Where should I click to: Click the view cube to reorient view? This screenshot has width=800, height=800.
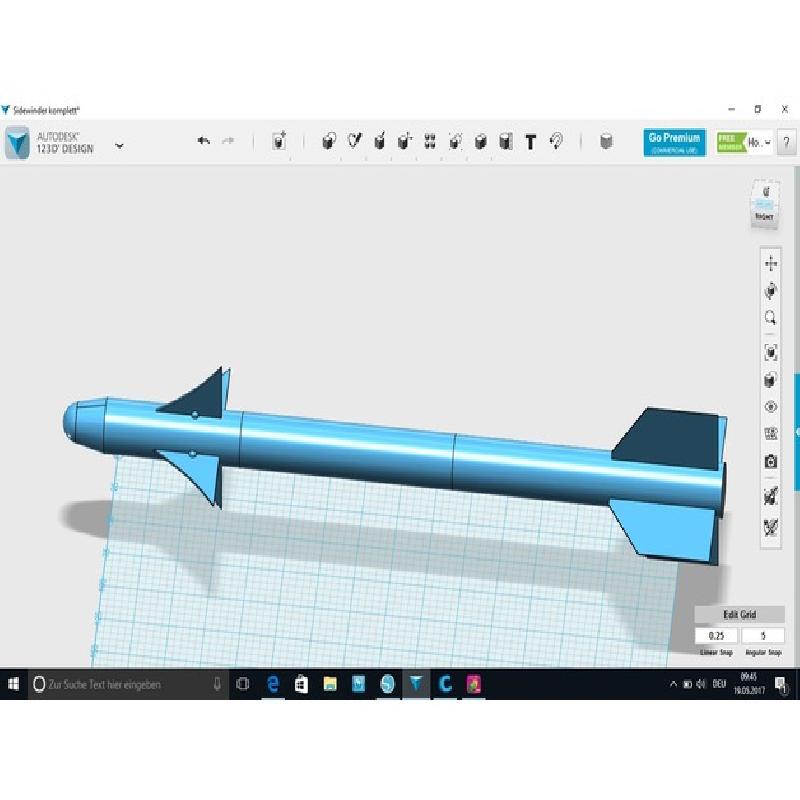764,204
